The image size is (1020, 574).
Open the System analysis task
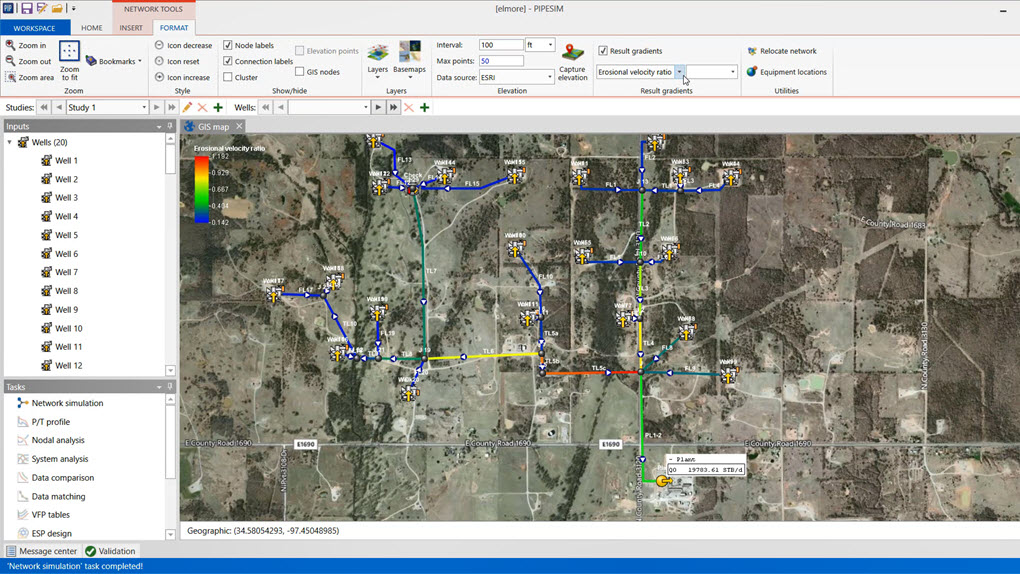click(x=53, y=459)
